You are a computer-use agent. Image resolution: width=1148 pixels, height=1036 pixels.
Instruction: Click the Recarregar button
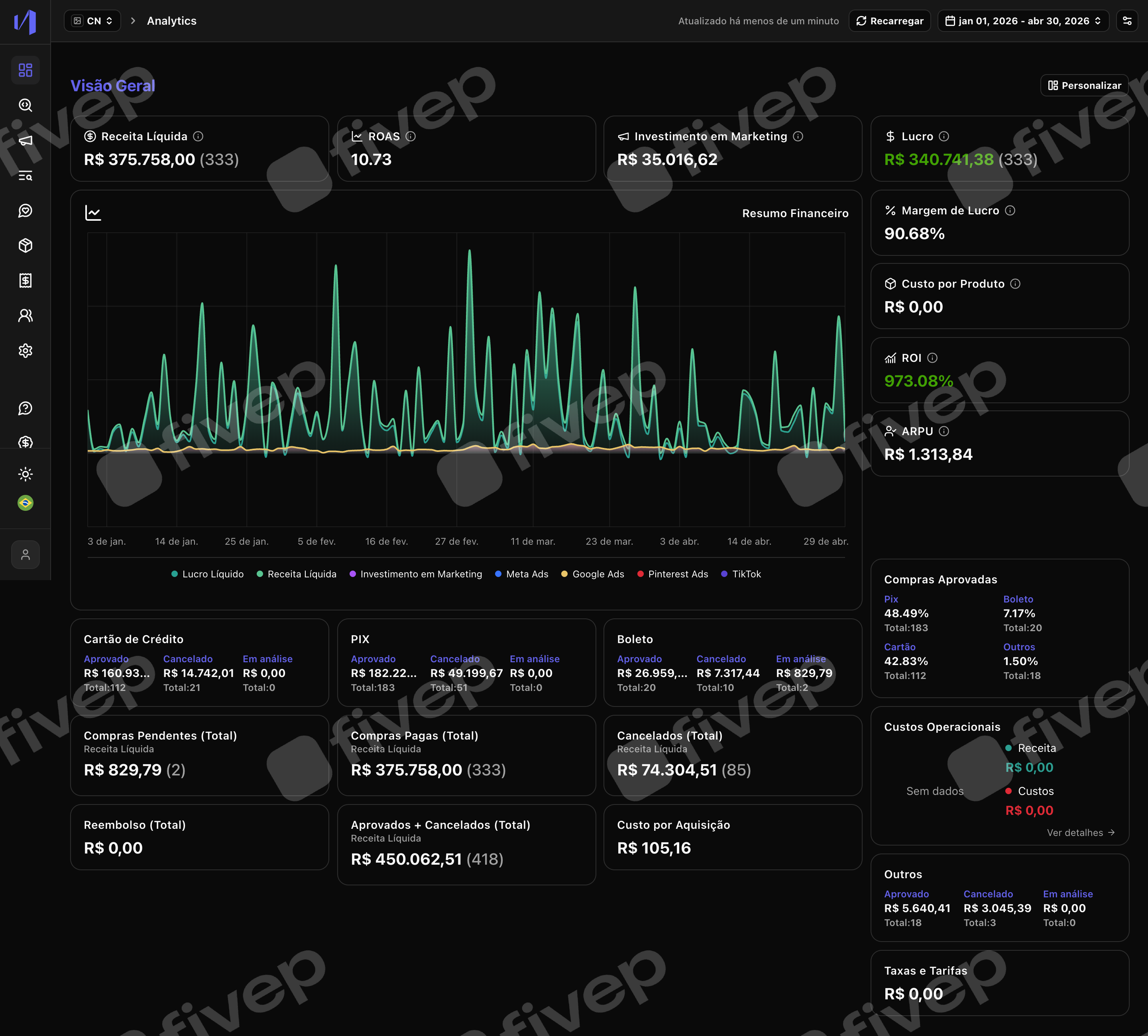click(x=889, y=21)
